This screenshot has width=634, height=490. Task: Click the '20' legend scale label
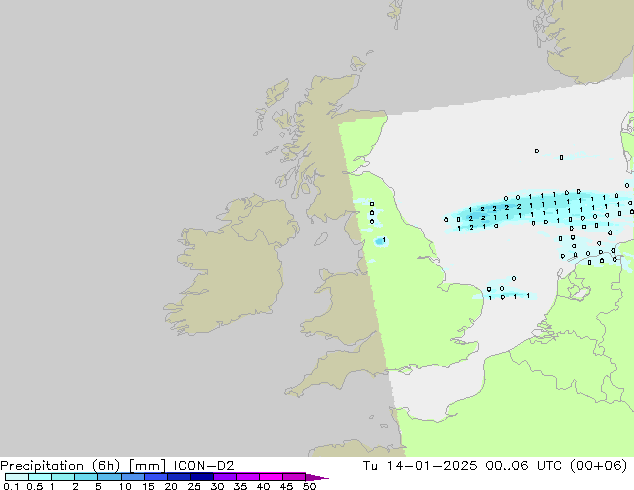pos(171,486)
